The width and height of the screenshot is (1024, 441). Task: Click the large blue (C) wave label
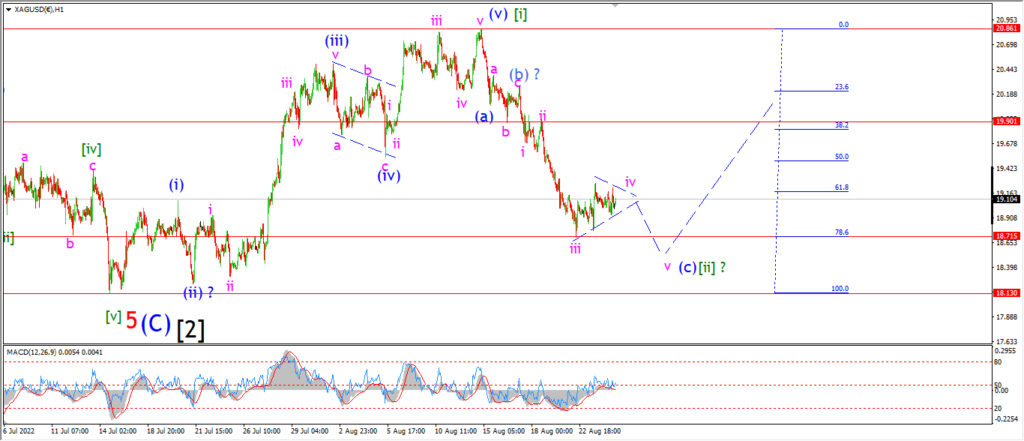point(157,323)
